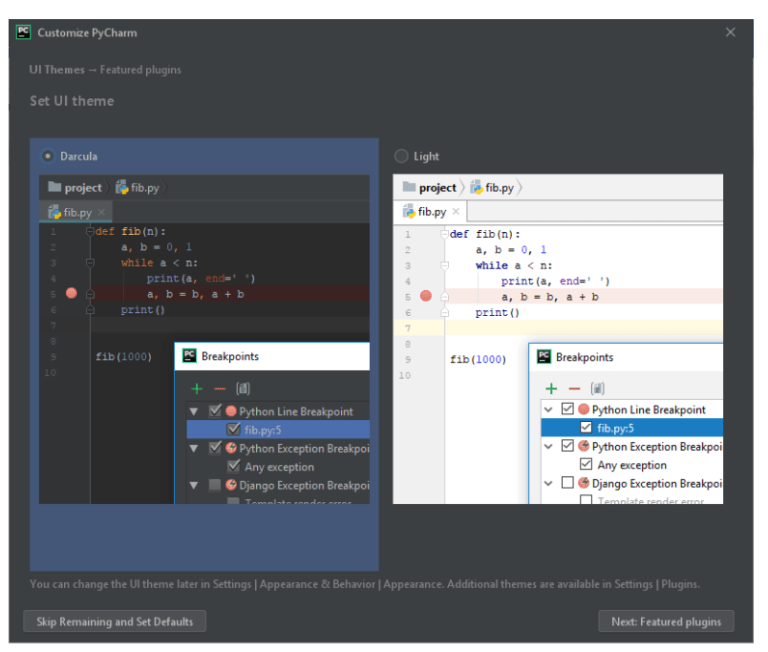768x652 pixels.
Task: Collapse Python Line Breakpoint in Light preview
Action: (x=549, y=410)
